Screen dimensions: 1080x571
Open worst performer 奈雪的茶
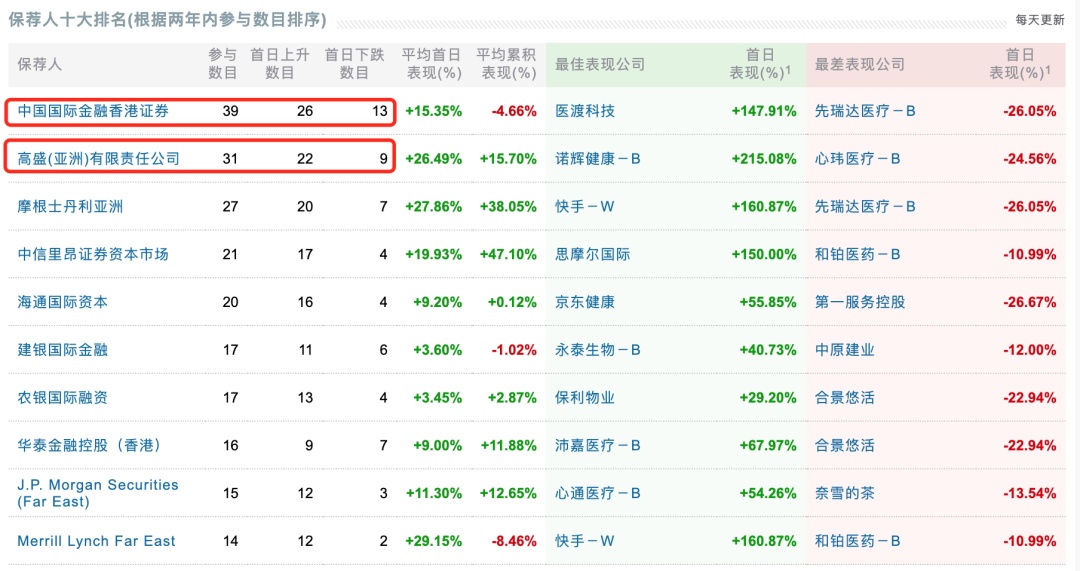pos(844,493)
